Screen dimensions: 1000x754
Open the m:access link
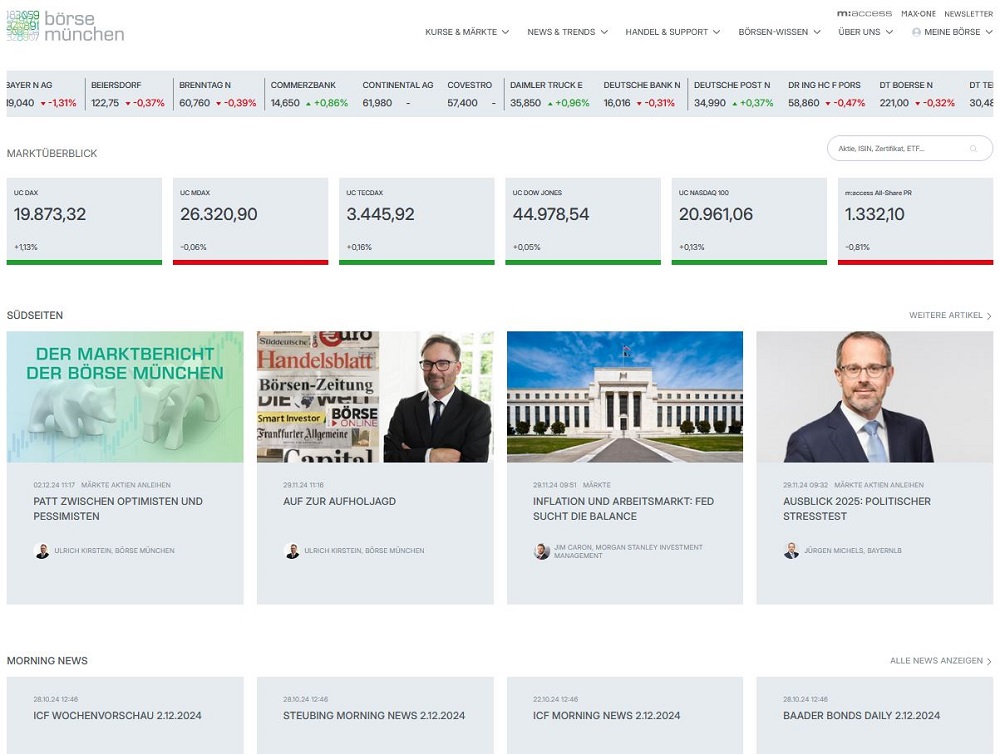[x=864, y=13]
